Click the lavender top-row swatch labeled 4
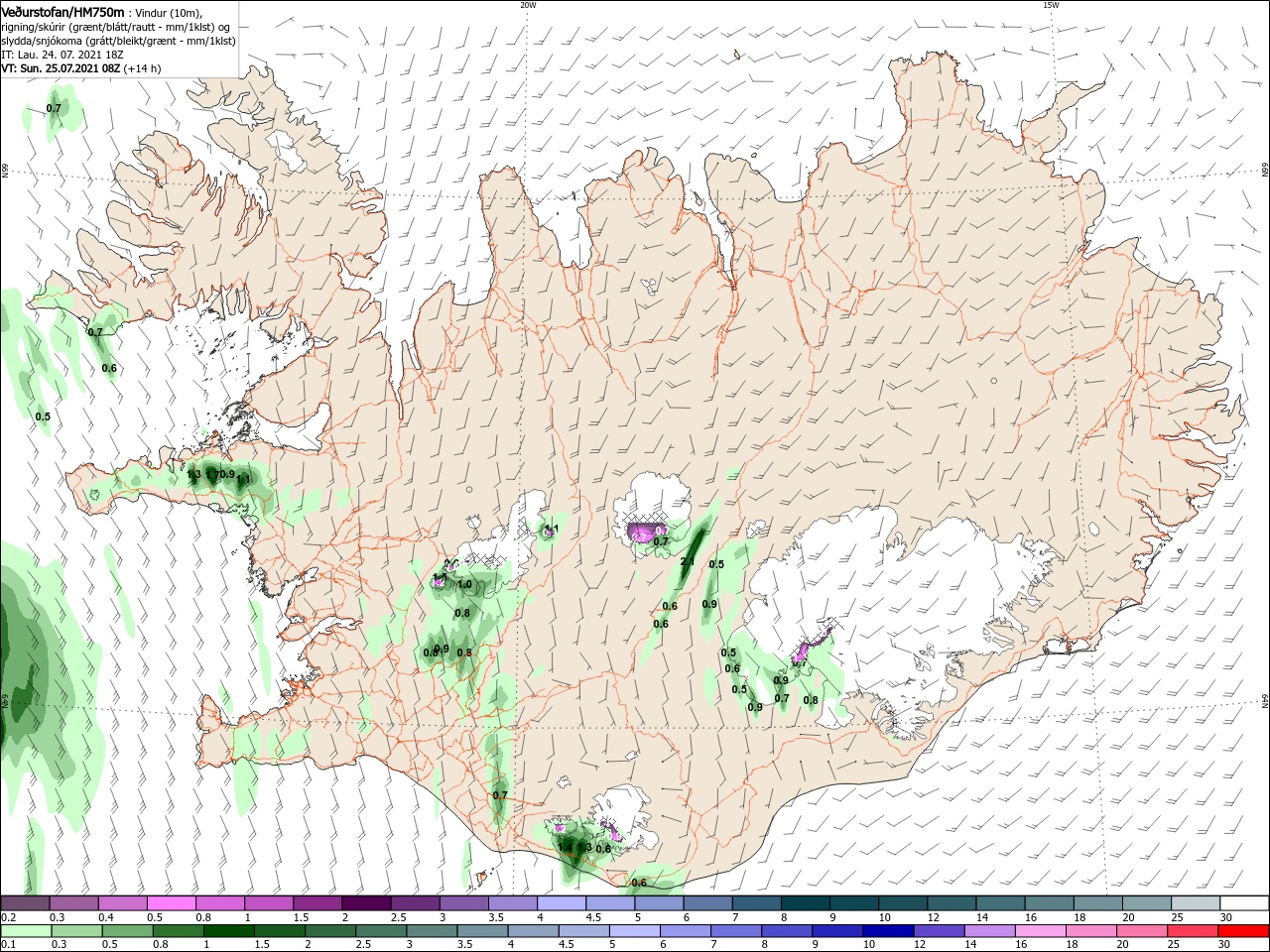1270x952 pixels. coord(560,903)
